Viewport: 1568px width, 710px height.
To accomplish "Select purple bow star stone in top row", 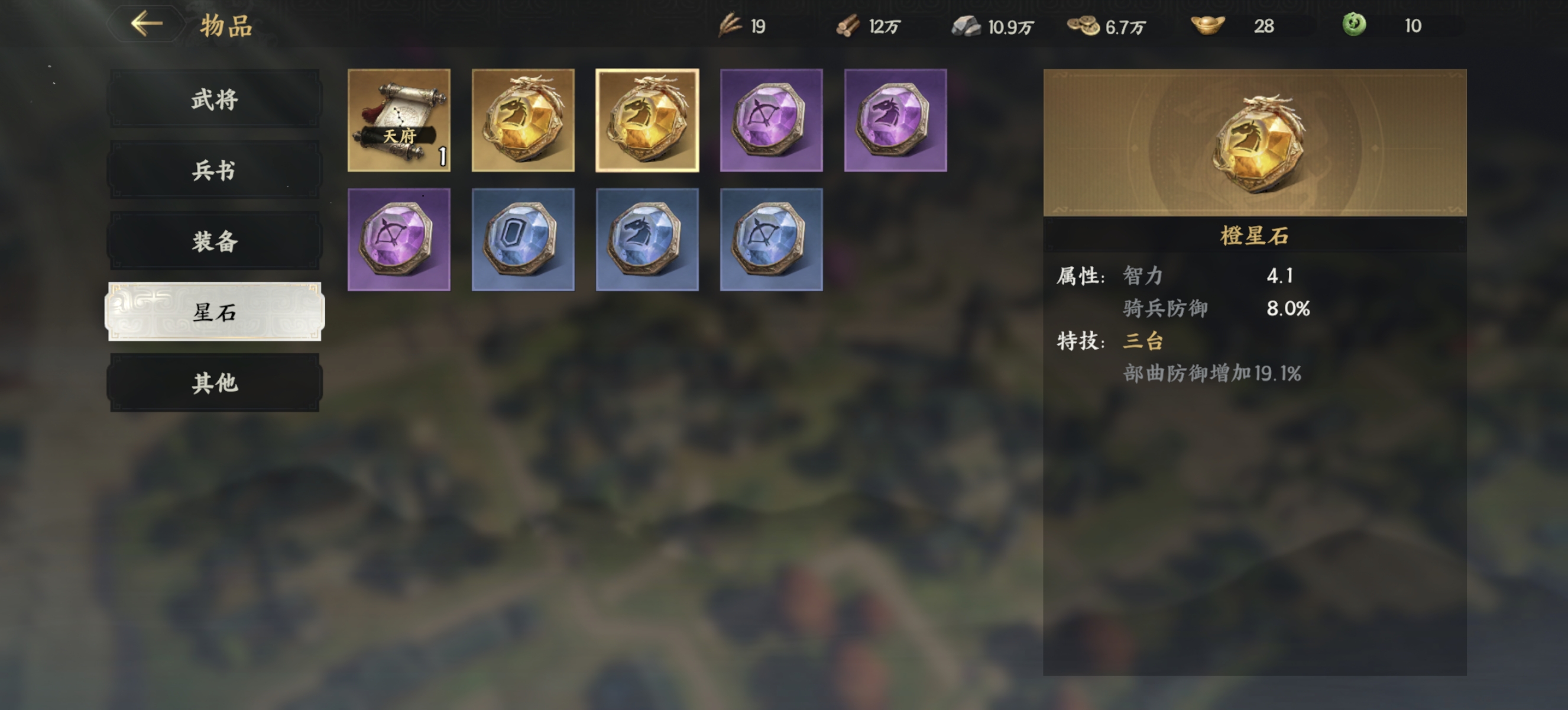I will tap(771, 120).
